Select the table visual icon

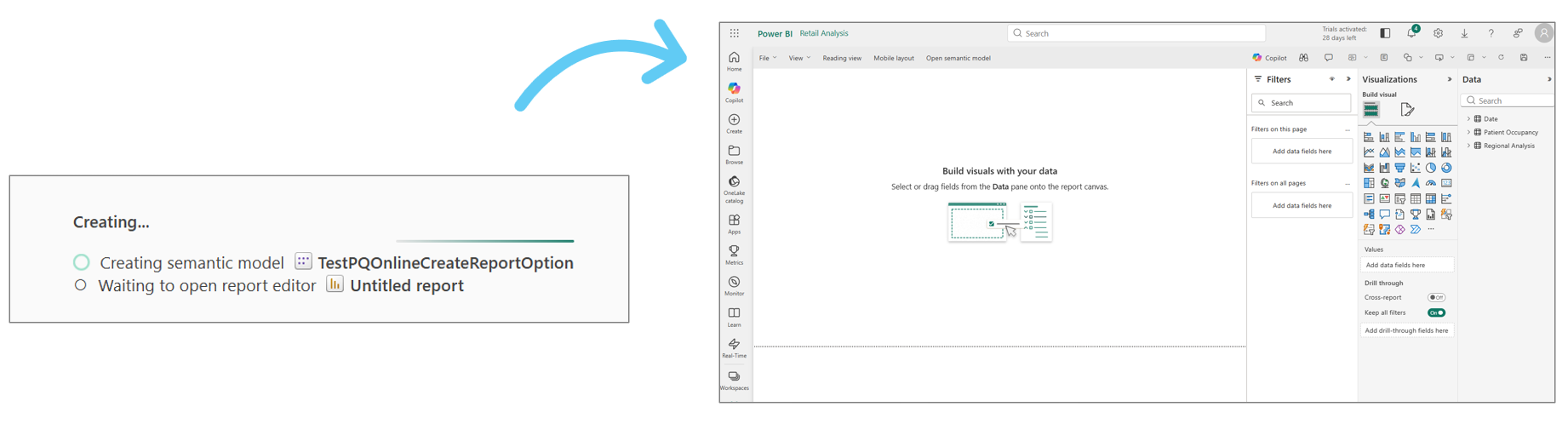point(1416,198)
